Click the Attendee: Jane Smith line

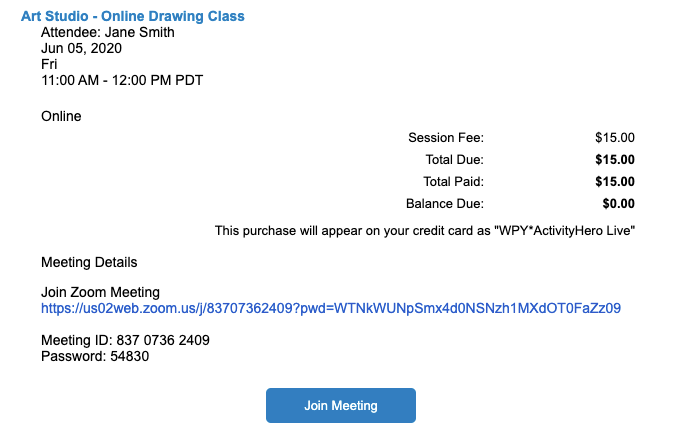[x=108, y=33]
